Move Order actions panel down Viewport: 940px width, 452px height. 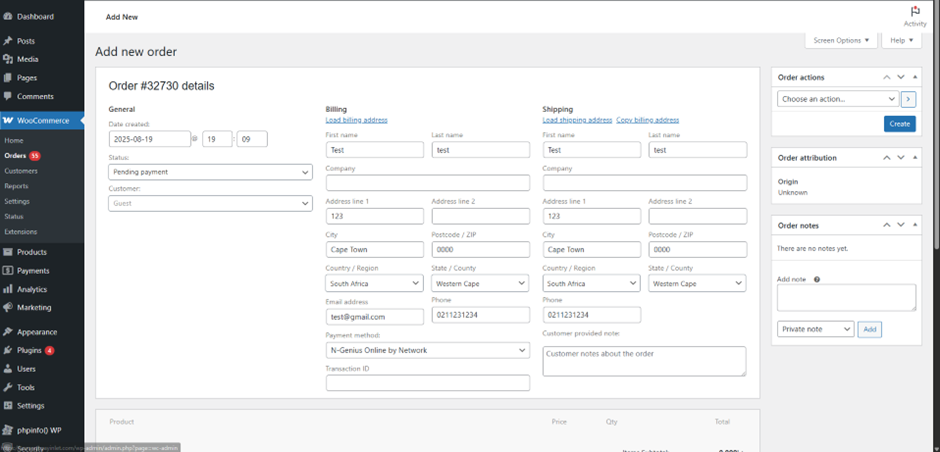pyautogui.click(x=900, y=77)
